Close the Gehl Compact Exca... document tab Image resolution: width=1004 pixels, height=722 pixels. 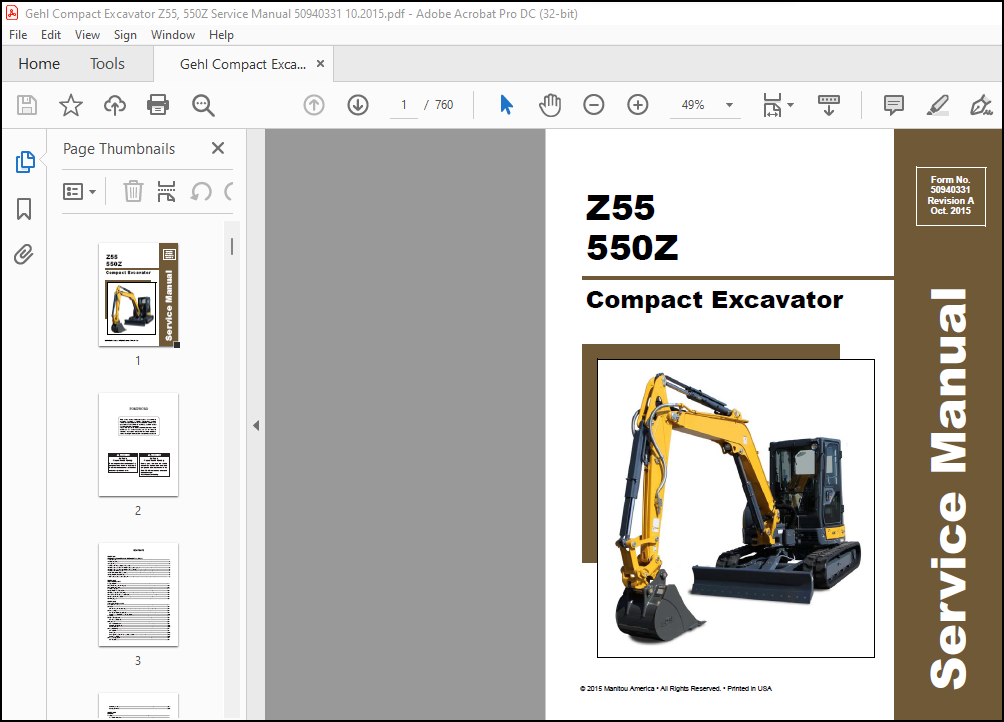pyautogui.click(x=321, y=64)
